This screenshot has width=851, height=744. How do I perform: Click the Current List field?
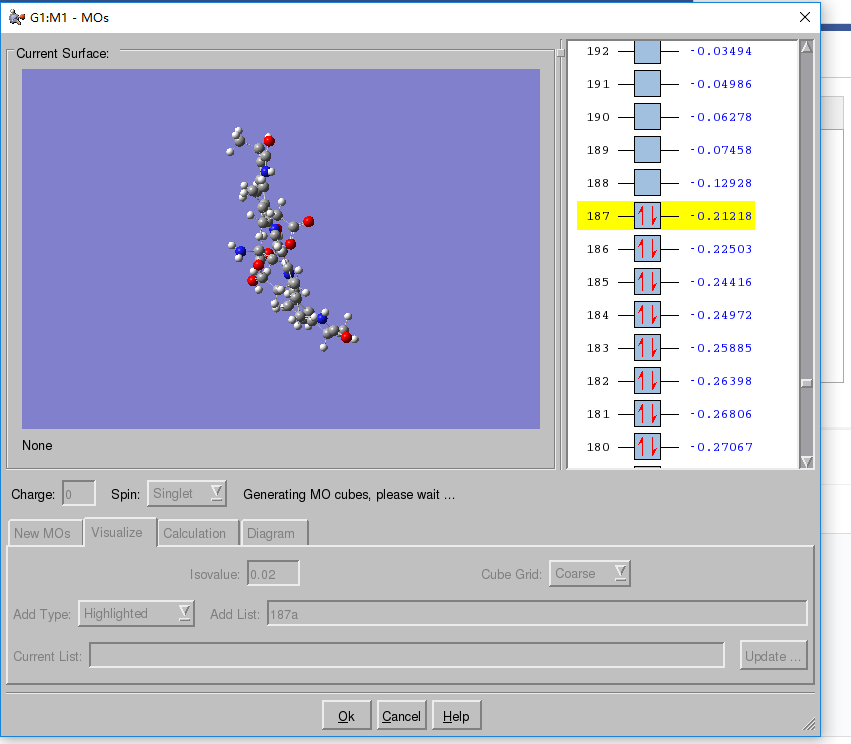tap(407, 656)
